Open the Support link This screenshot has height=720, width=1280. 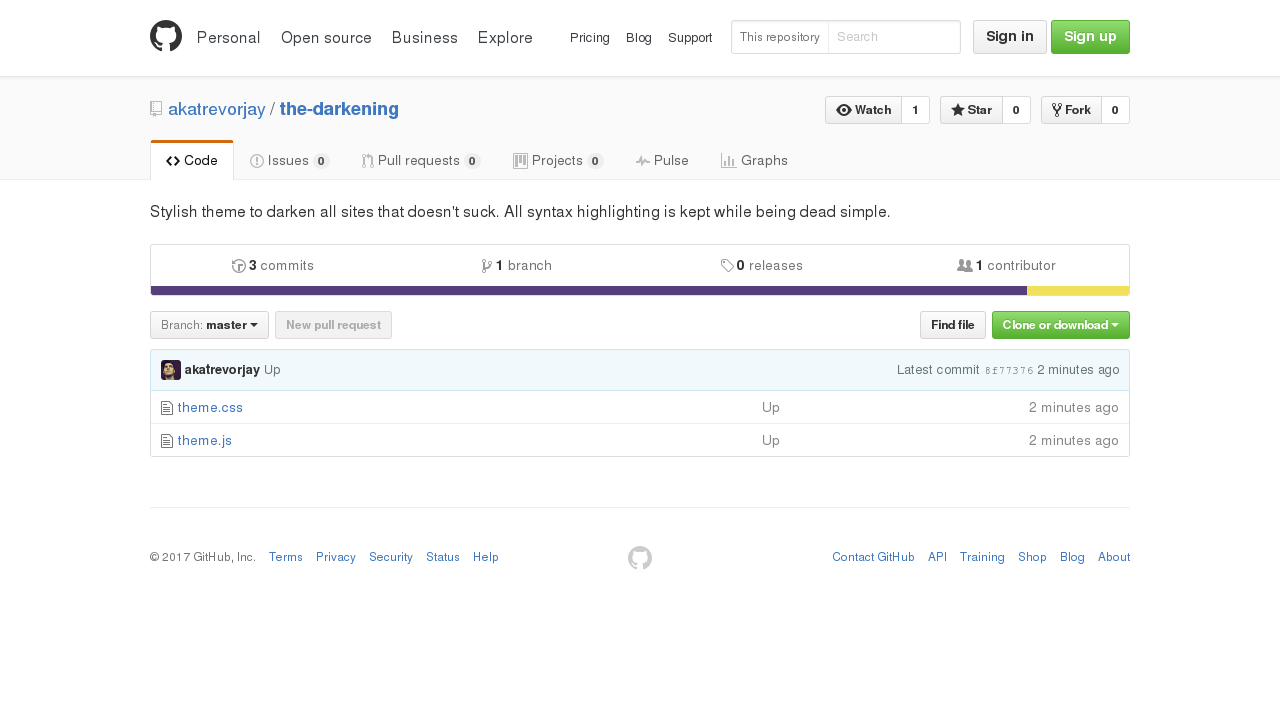click(690, 38)
